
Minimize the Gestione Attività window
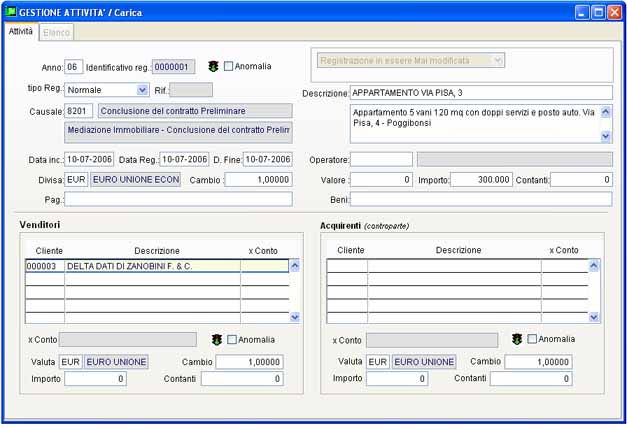coord(582,12)
